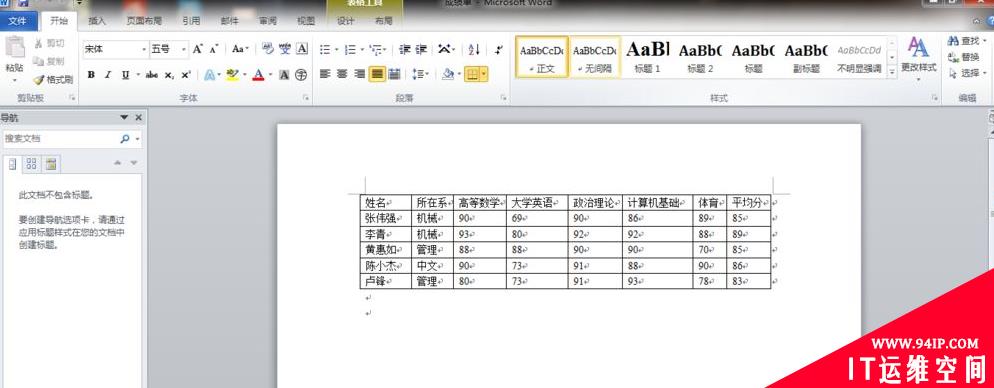The height and width of the screenshot is (388, 994).
Task: Click the red font color button
Action: [258, 75]
